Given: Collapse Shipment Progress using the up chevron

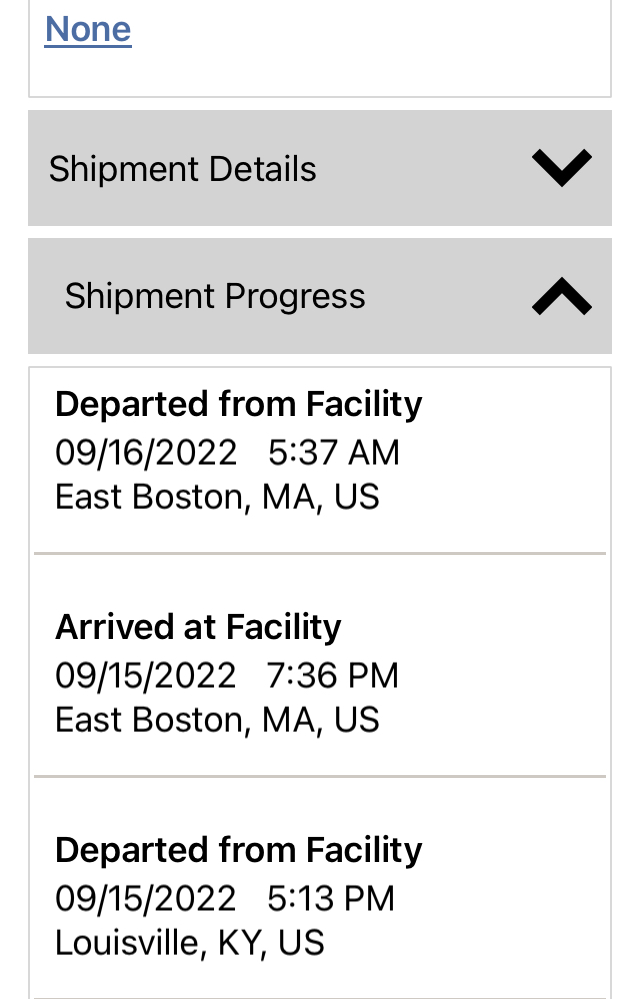Looking at the screenshot, I should click(x=561, y=296).
